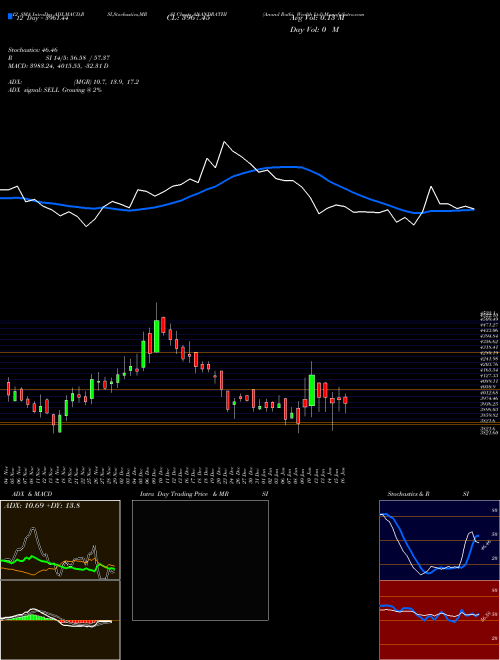The image size is (500, 660).
Task: Click the ADX line chart panel
Action: pos(60,540)
